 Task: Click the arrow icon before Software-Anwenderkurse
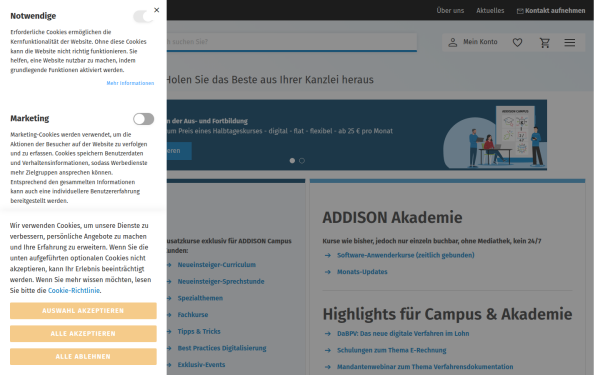tap(328, 255)
